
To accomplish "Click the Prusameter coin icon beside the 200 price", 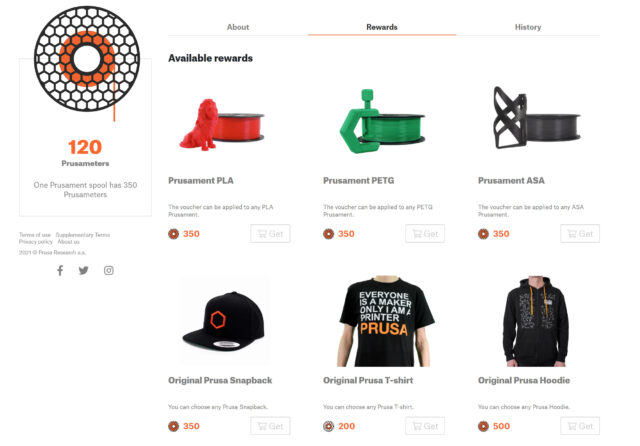I will pyautogui.click(x=329, y=426).
